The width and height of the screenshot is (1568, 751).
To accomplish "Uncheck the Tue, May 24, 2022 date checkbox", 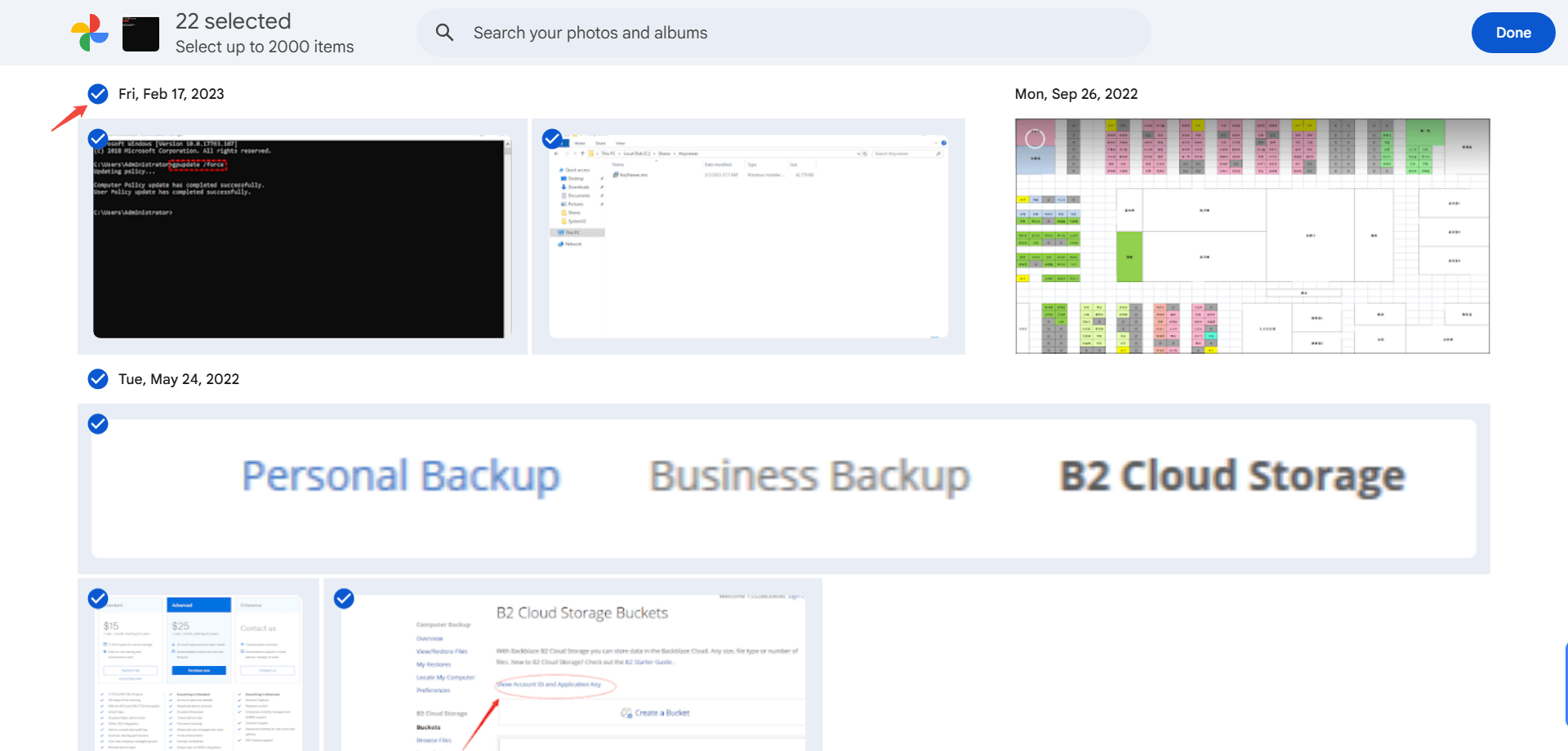I will (98, 379).
